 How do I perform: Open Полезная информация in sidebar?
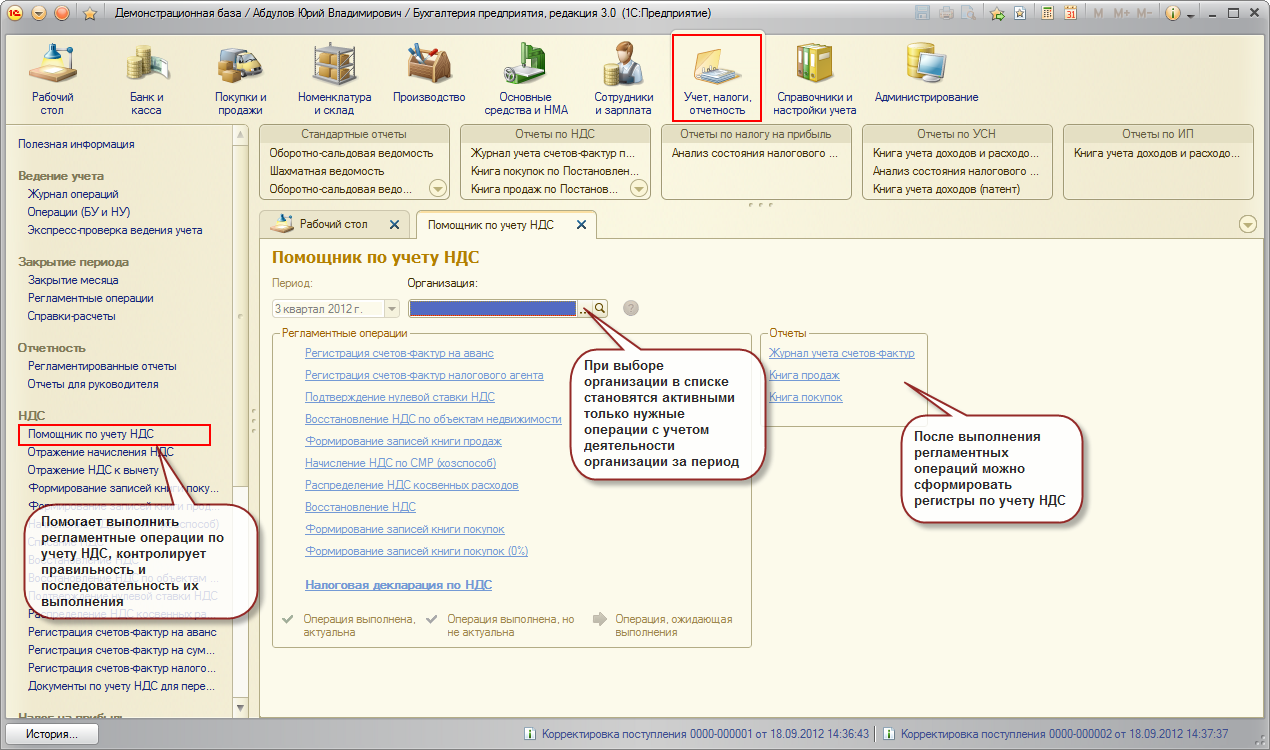(76, 144)
